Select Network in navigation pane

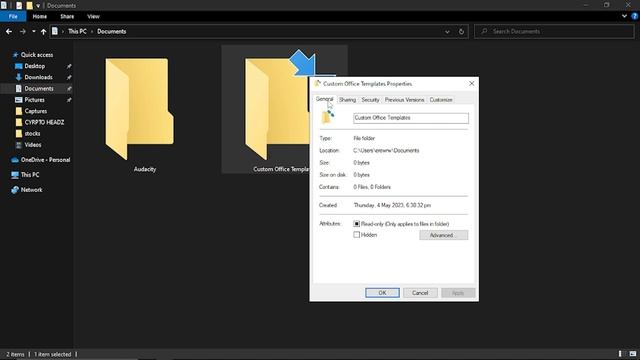tap(31, 190)
